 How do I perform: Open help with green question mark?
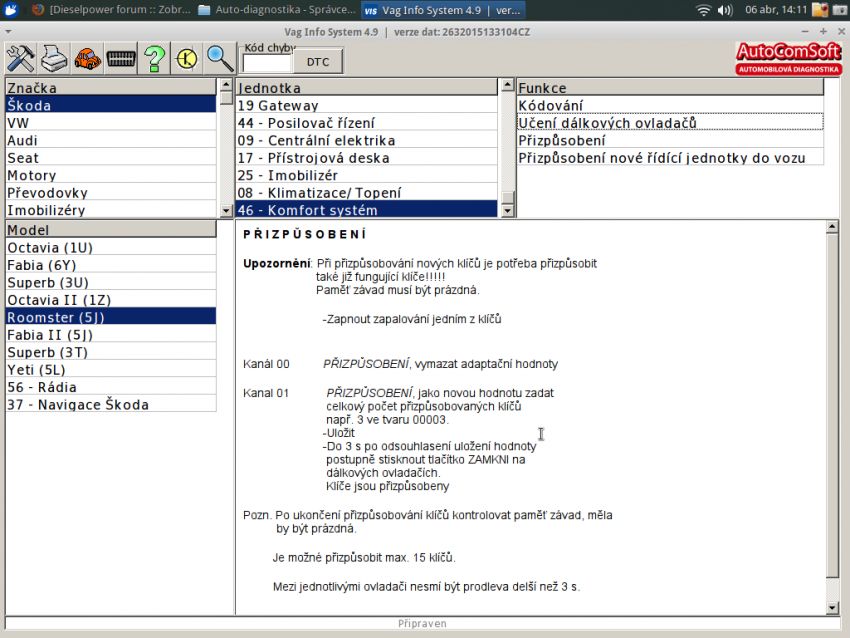point(154,58)
